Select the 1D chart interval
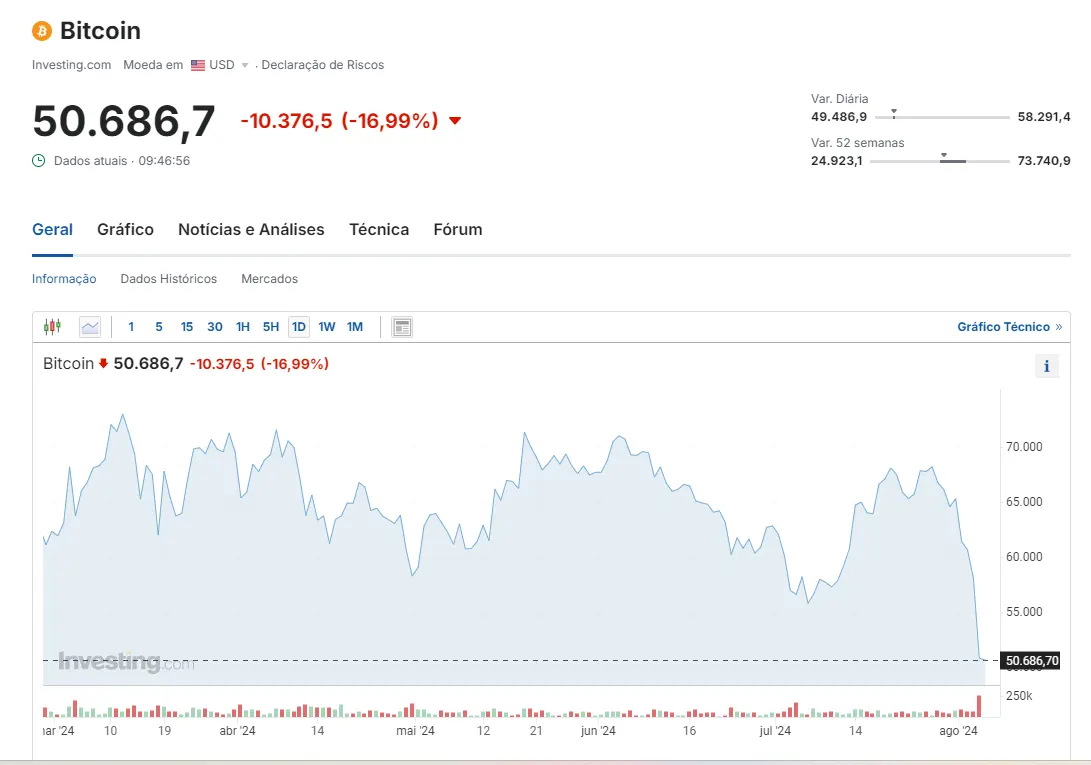1091x765 pixels. tap(299, 327)
